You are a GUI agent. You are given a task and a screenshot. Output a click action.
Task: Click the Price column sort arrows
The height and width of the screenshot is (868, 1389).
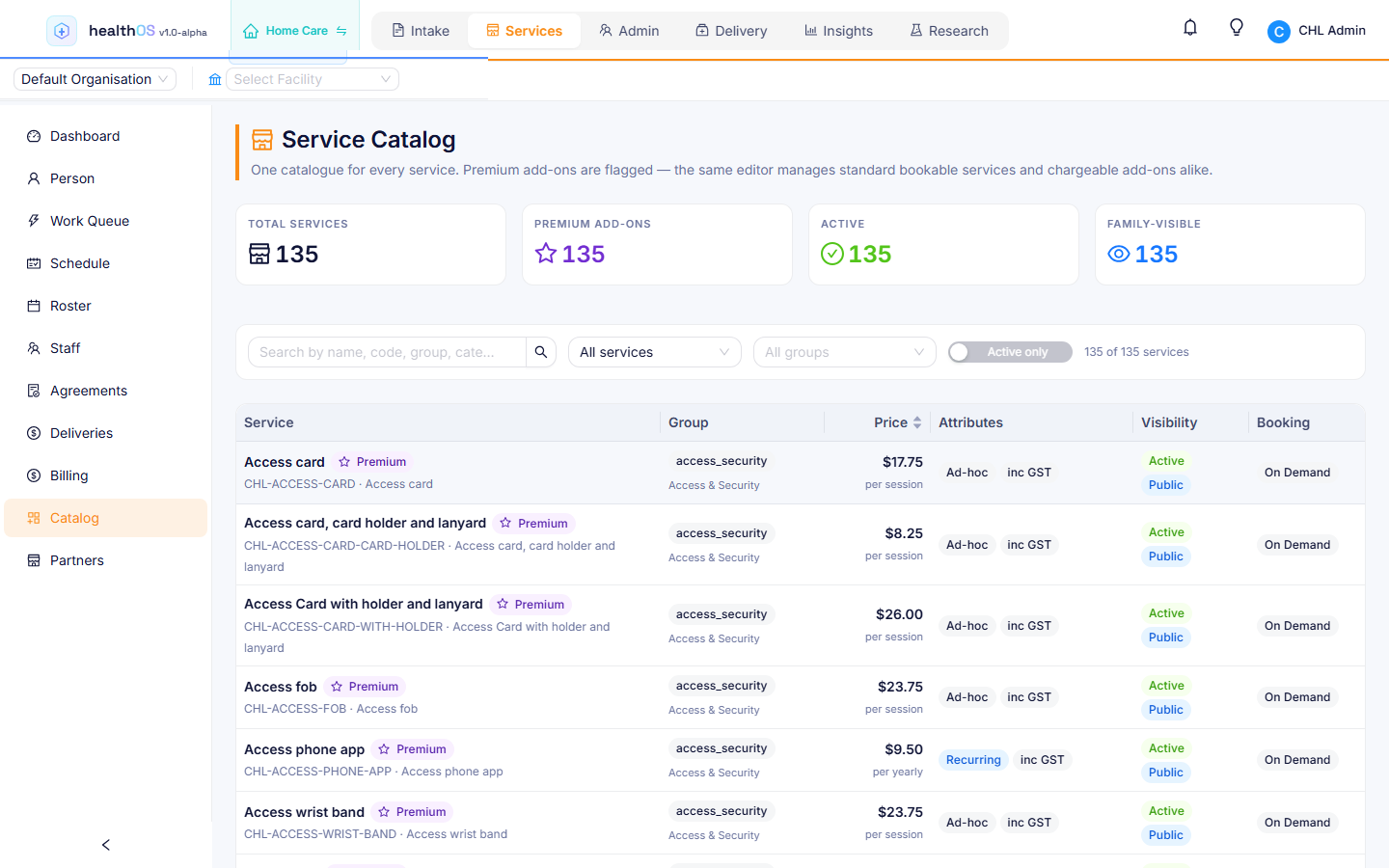pyautogui.click(x=917, y=422)
